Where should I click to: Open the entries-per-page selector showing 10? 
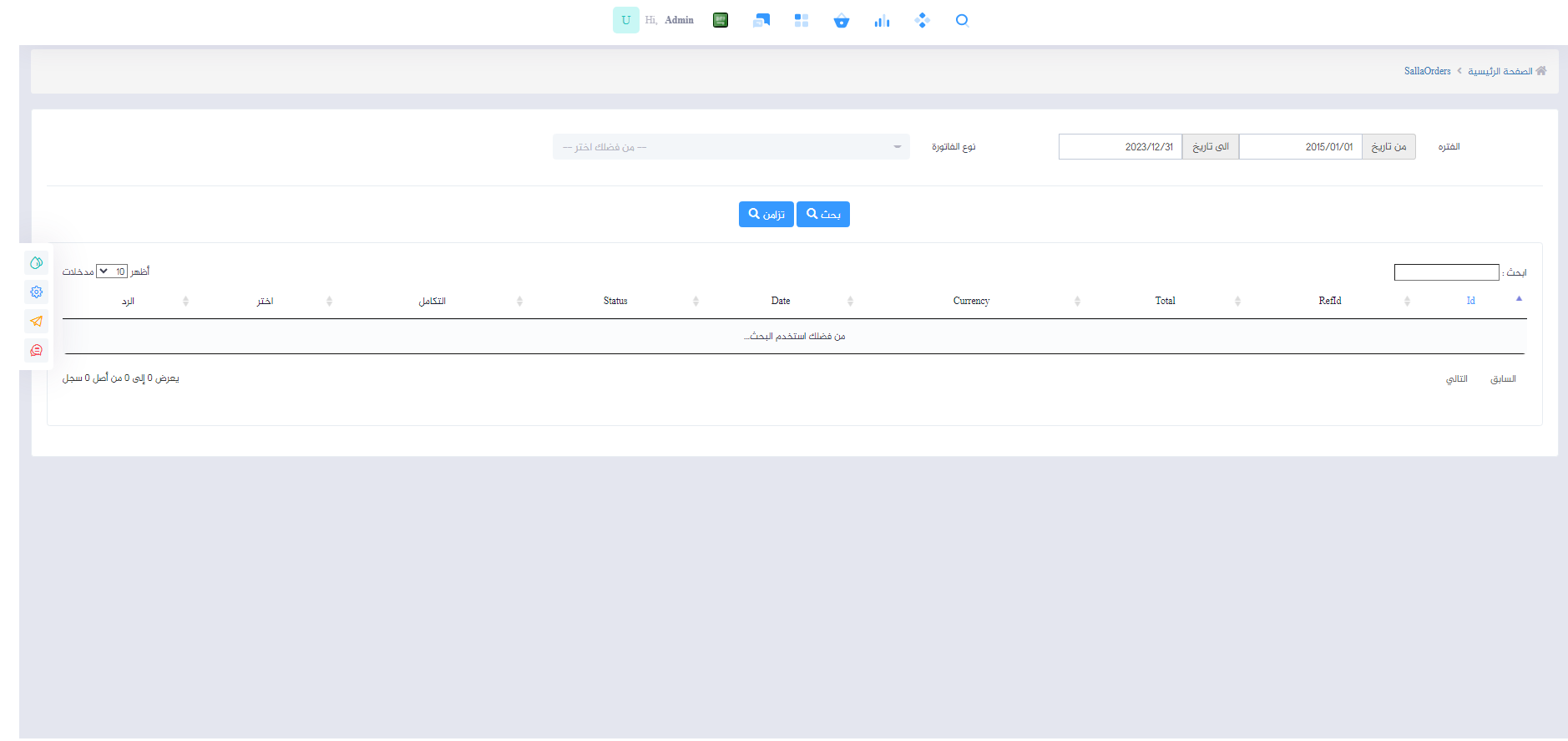(112, 272)
